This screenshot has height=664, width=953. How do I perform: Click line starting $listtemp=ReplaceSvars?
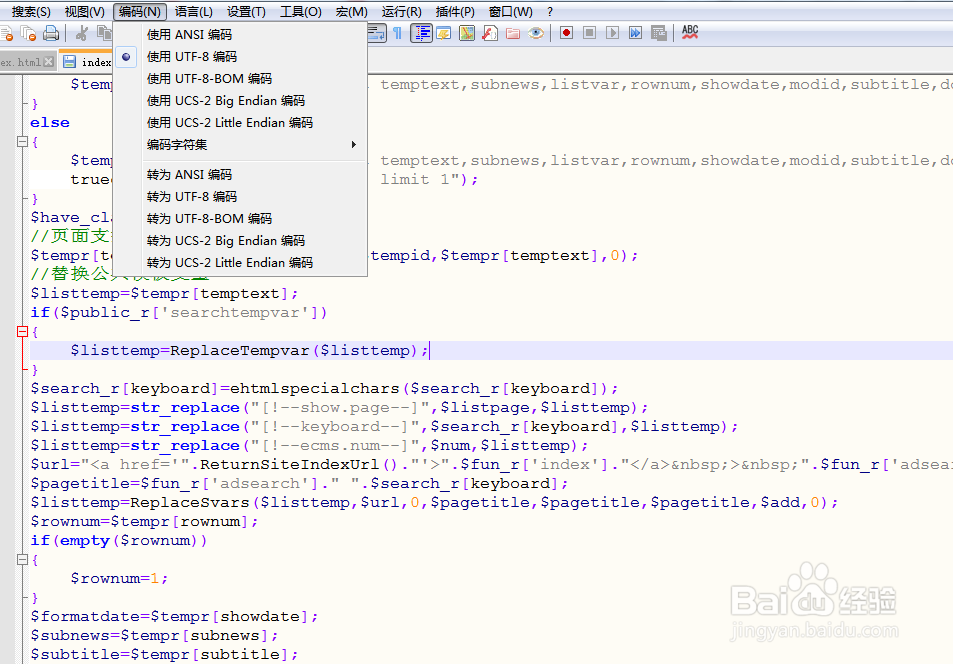coord(435,502)
